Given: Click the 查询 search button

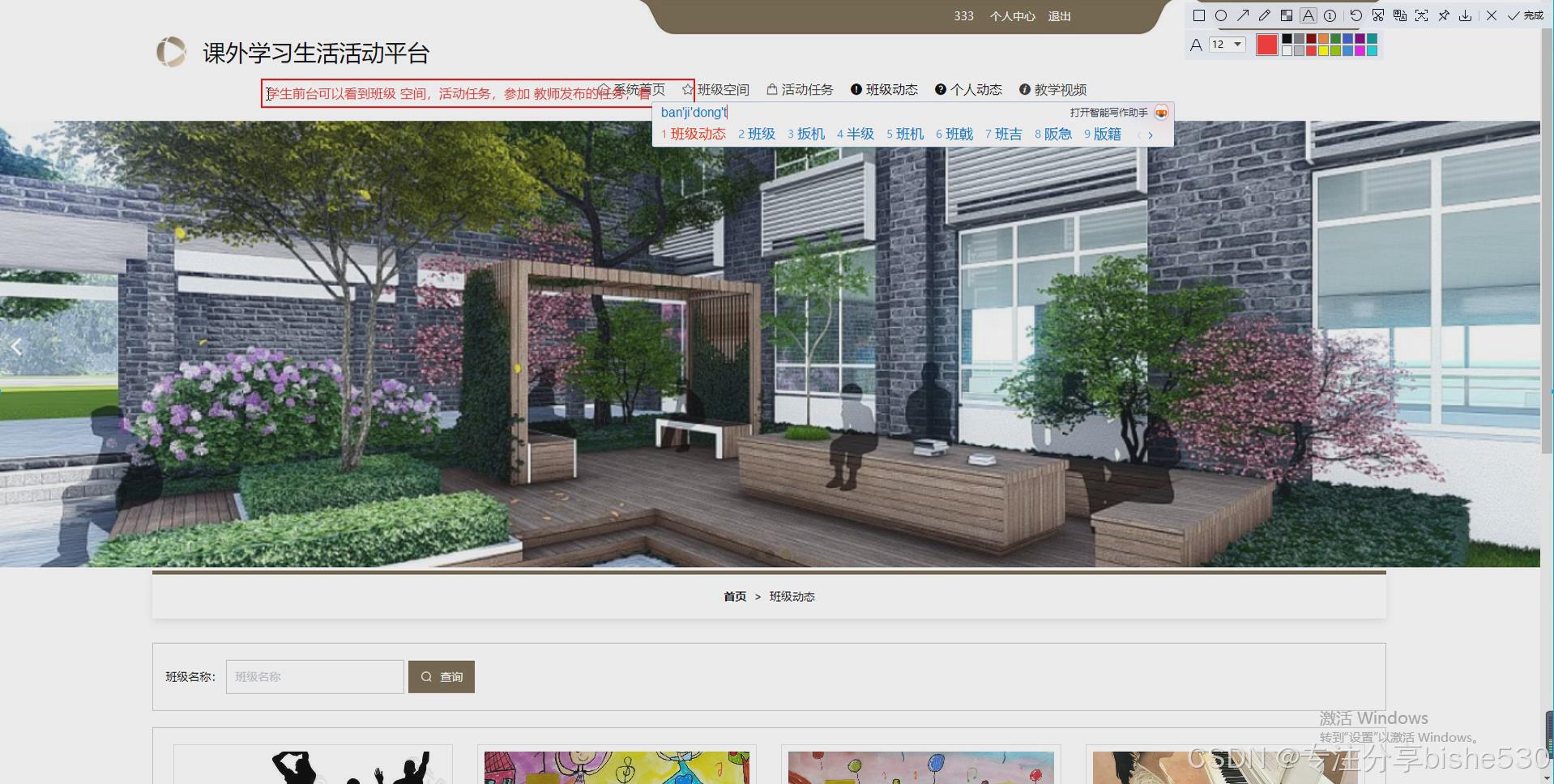Looking at the screenshot, I should (442, 676).
